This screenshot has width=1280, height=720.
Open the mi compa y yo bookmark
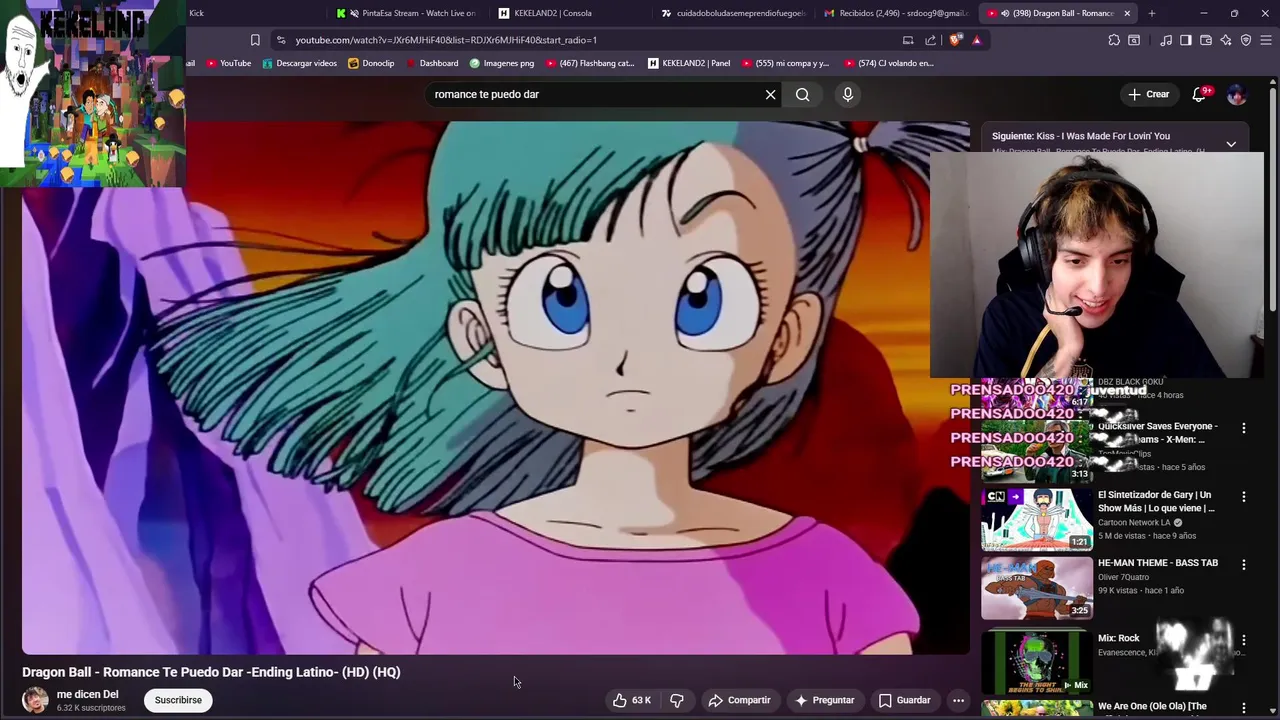coord(784,63)
